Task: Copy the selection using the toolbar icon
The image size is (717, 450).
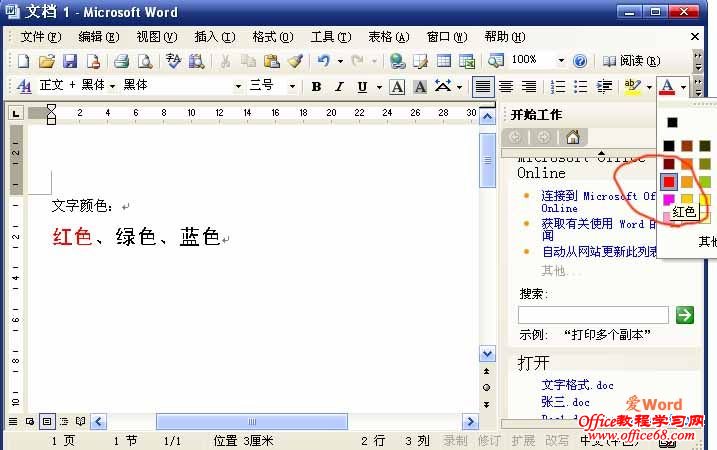Action: click(248, 61)
